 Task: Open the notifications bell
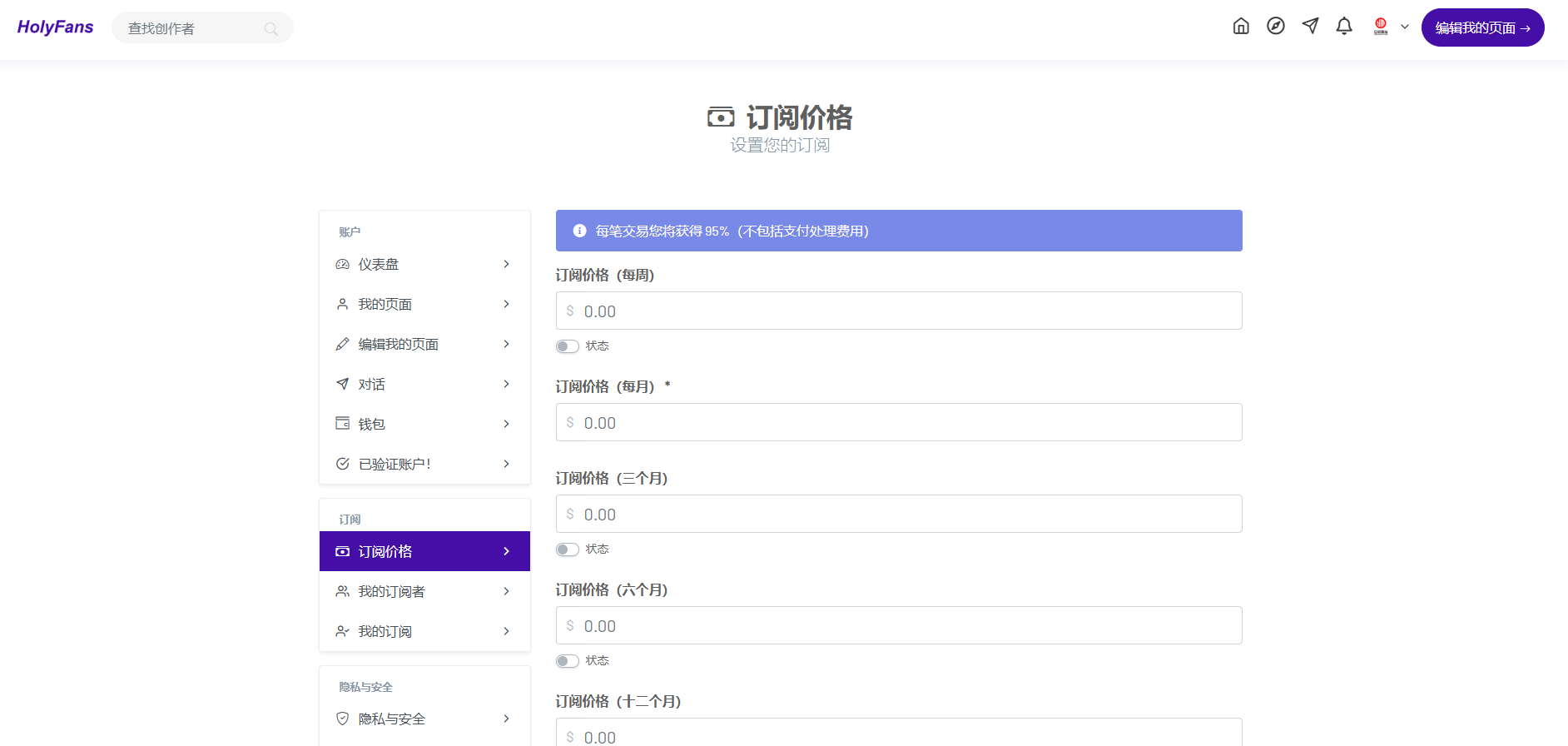(x=1344, y=27)
